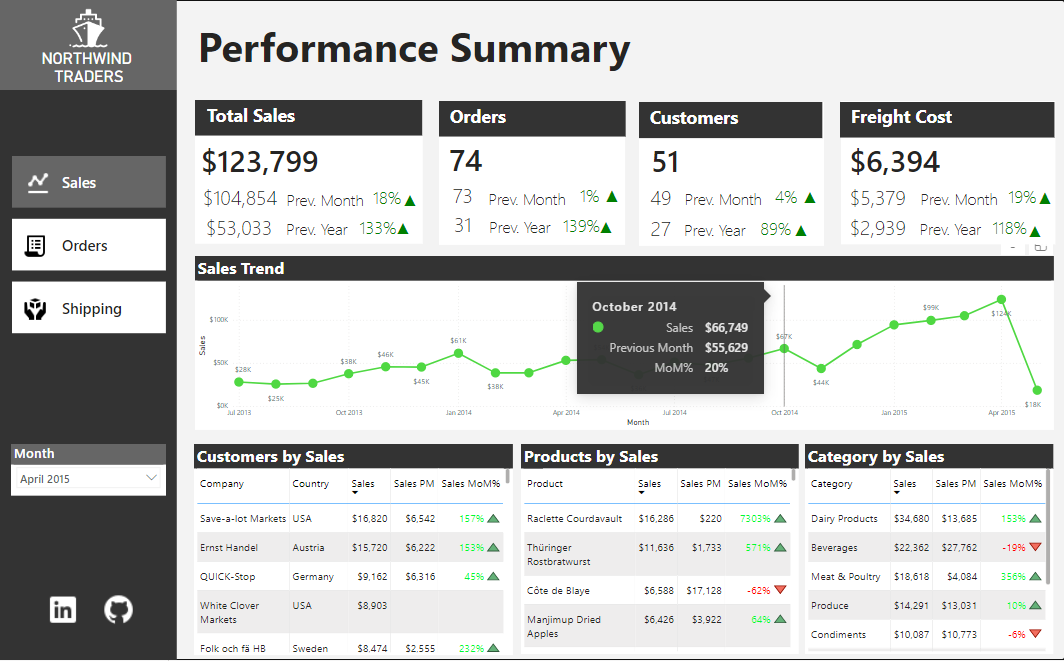The width and height of the screenshot is (1064, 661).
Task: Navigate to the Shipping page
Action: point(88,307)
